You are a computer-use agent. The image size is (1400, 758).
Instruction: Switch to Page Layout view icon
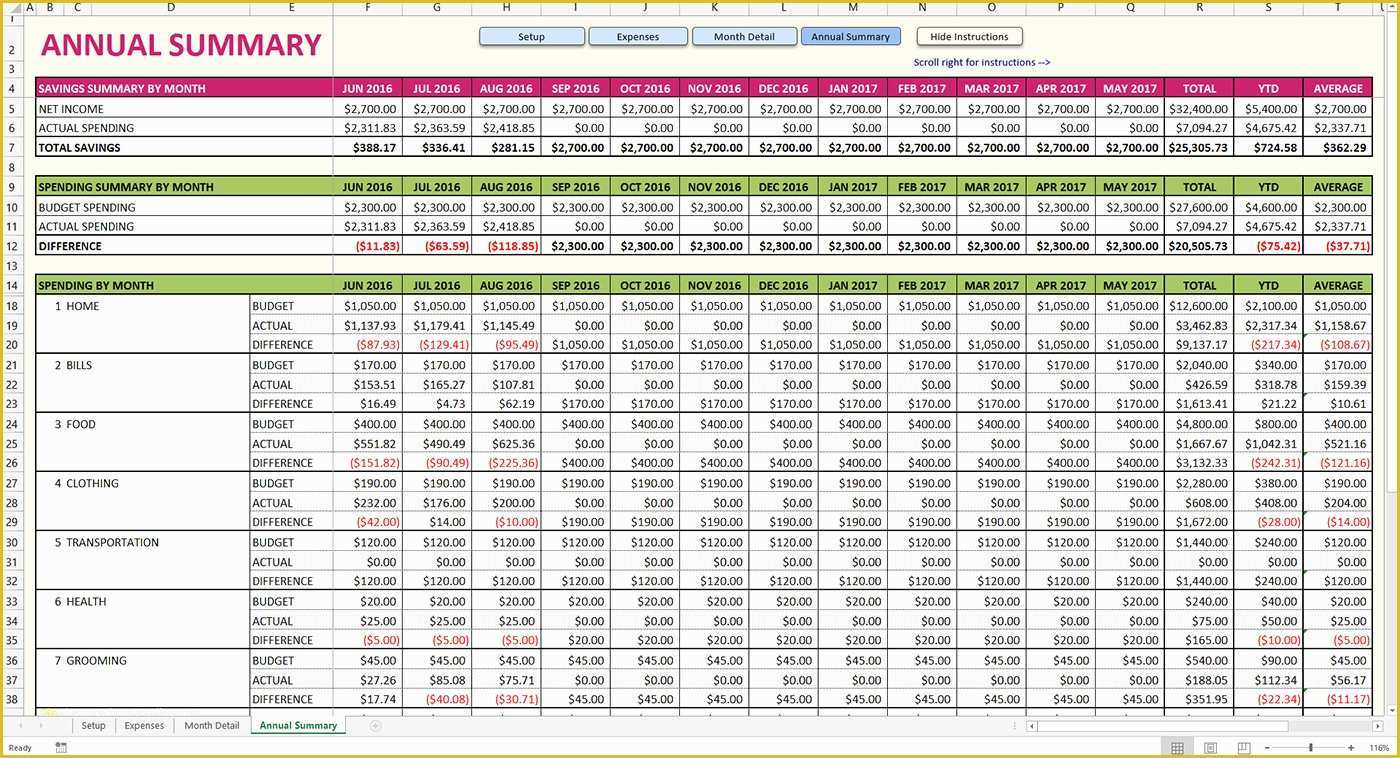pyautogui.click(x=1210, y=748)
